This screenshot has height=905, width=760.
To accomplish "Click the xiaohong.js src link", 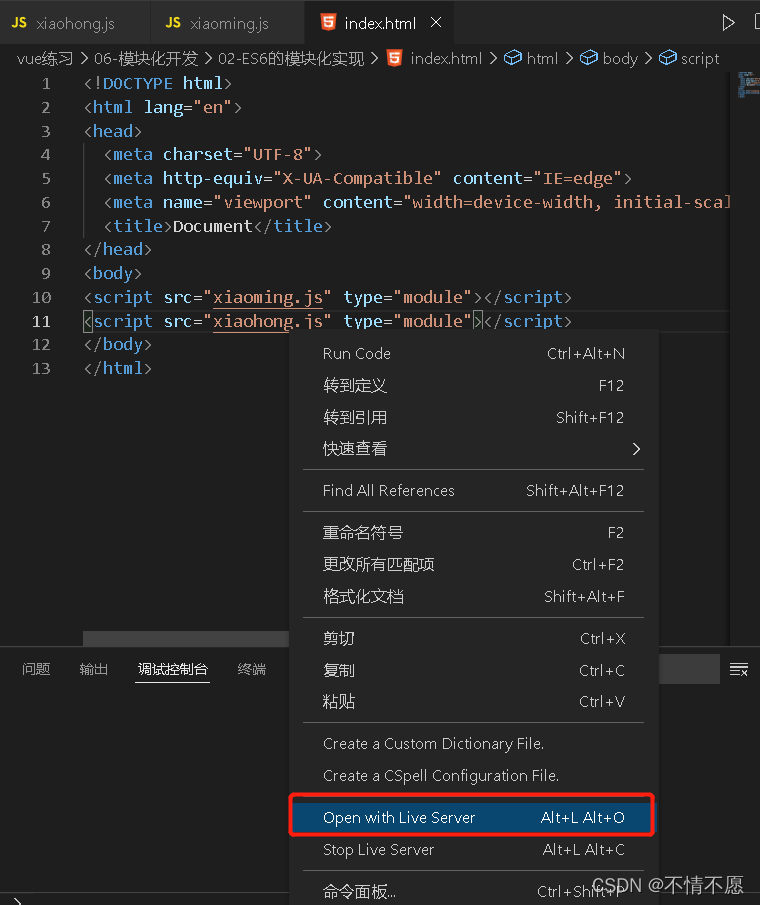I will [268, 321].
